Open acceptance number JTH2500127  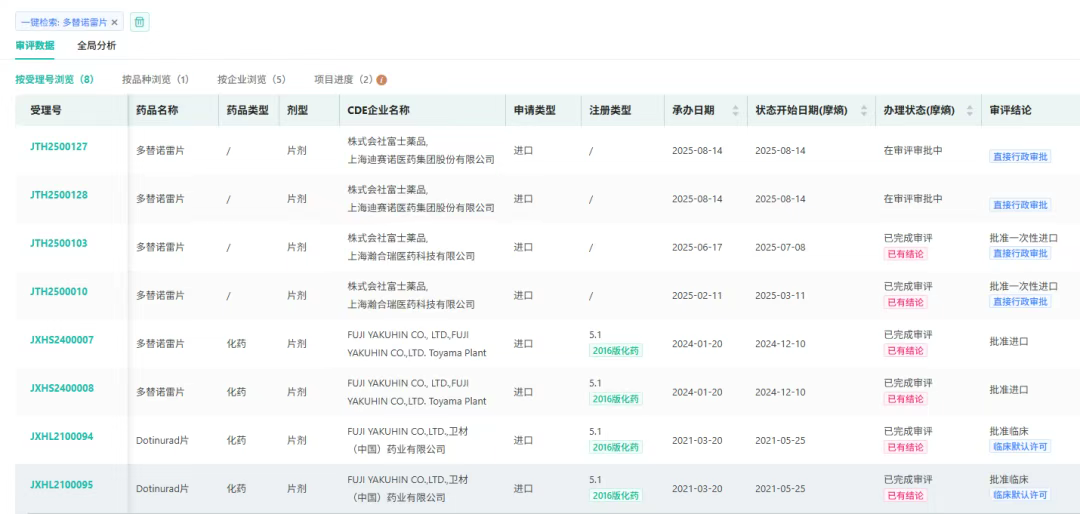click(x=58, y=147)
